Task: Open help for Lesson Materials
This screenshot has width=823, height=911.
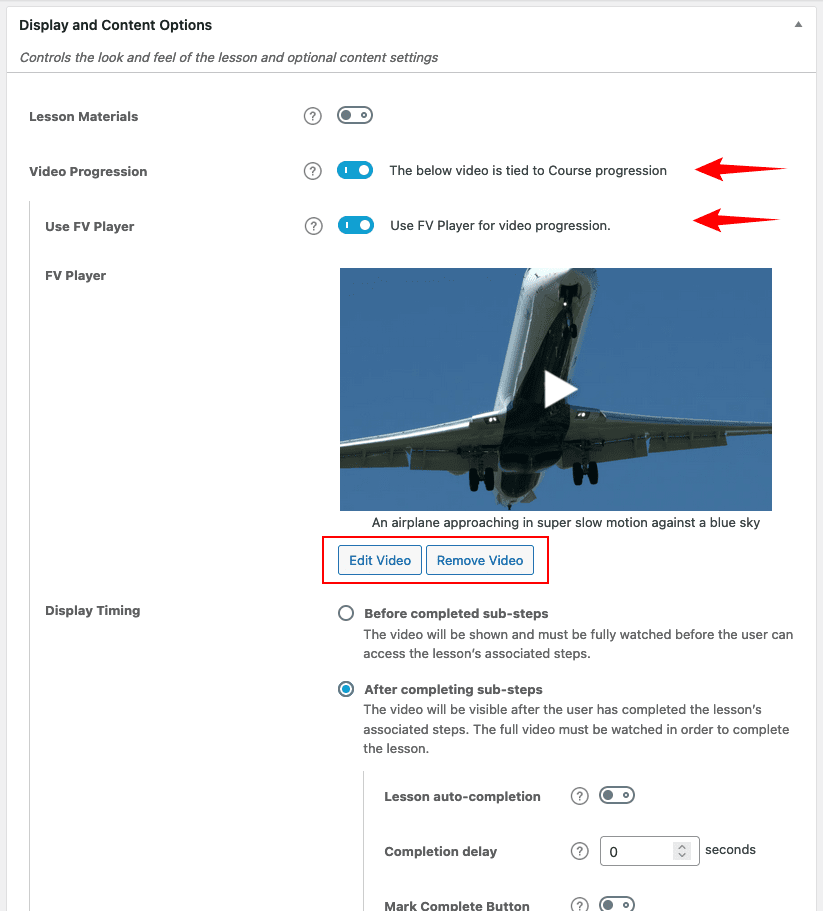Action: [312, 116]
